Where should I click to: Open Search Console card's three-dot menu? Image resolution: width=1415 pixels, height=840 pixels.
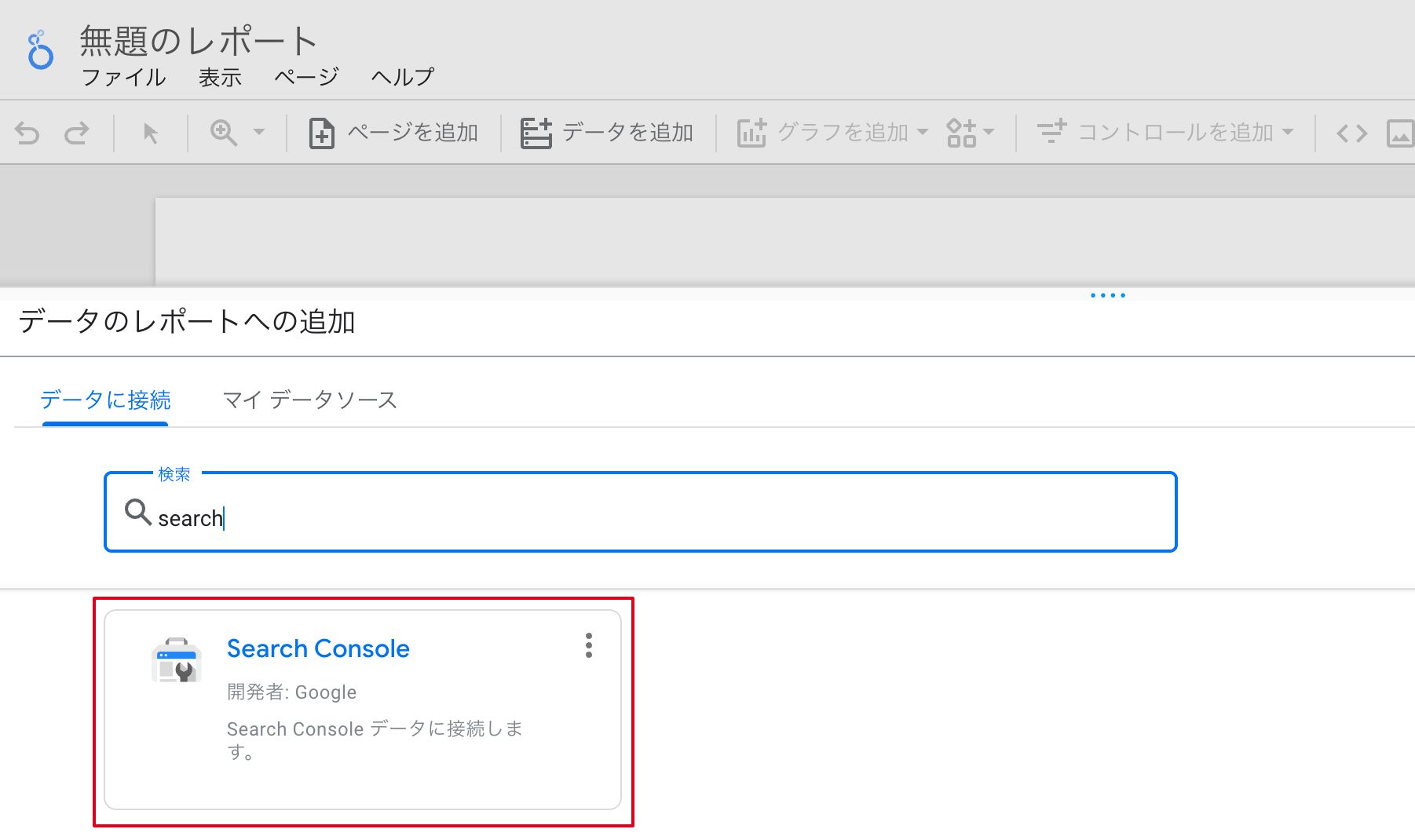[x=589, y=645]
